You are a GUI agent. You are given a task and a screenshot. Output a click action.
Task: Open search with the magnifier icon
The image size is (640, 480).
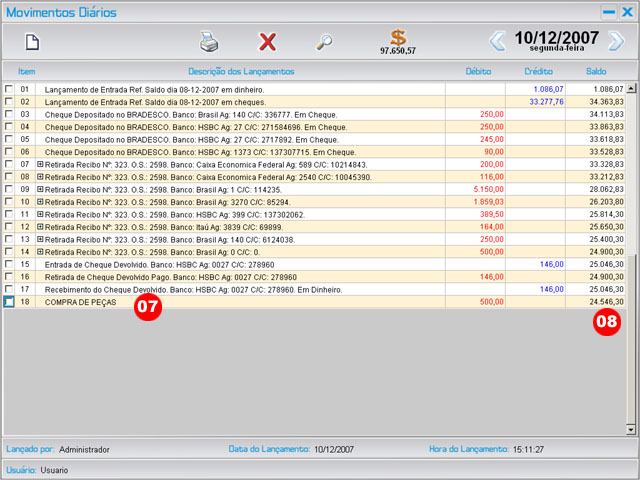(324, 42)
